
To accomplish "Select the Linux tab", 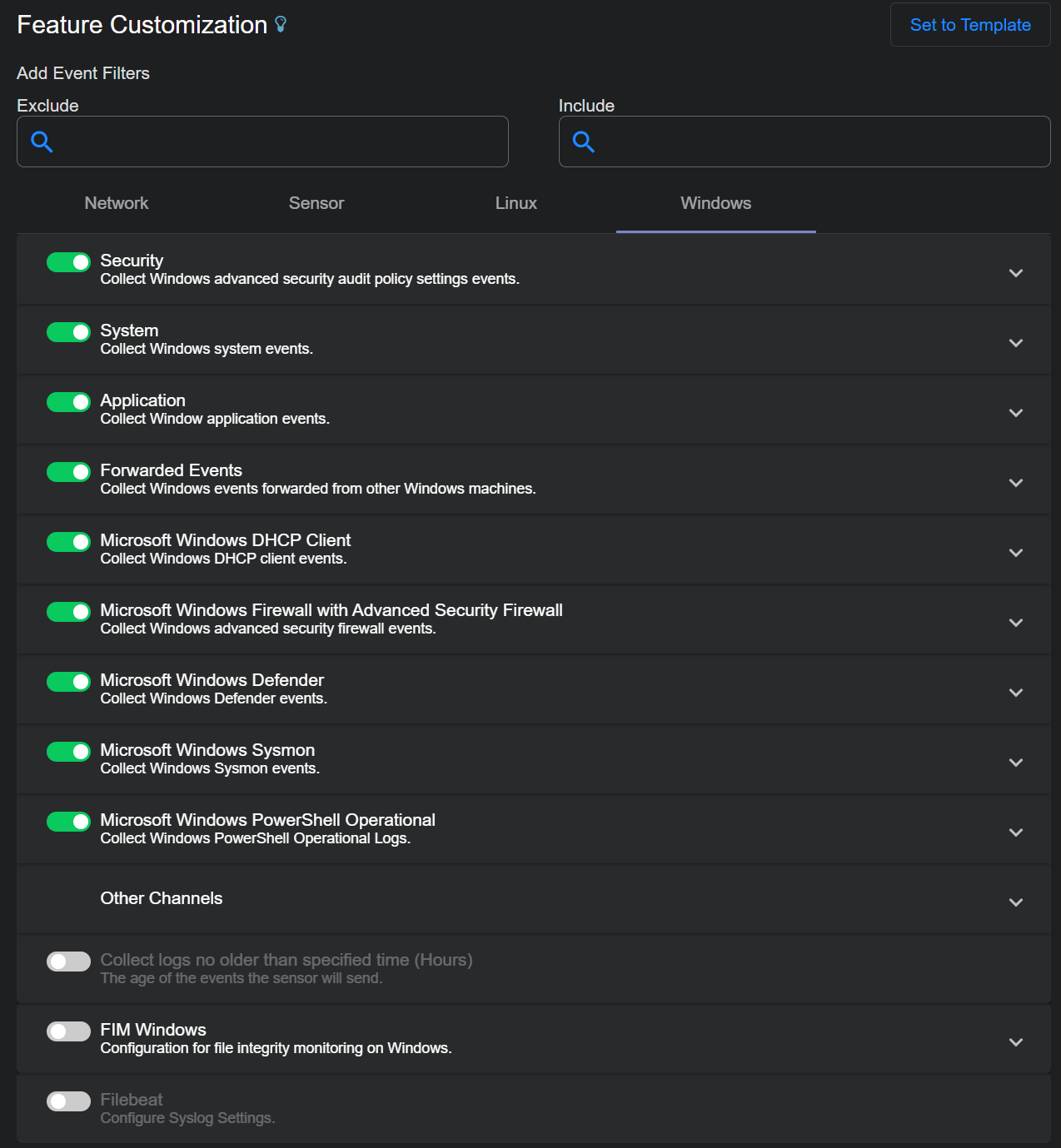I will click(x=516, y=203).
